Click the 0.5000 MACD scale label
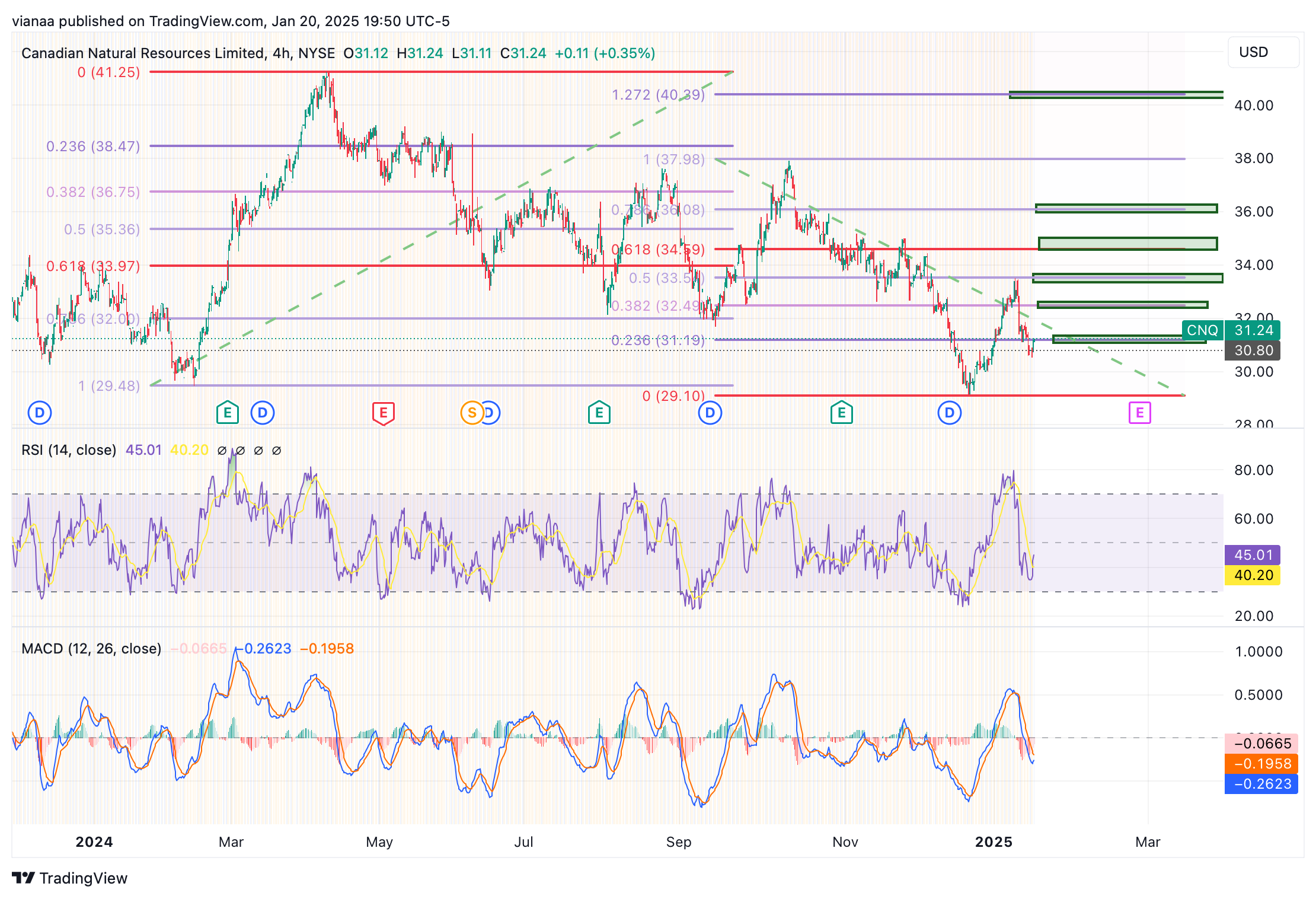This screenshot has height=899, width=1316. tap(1258, 695)
